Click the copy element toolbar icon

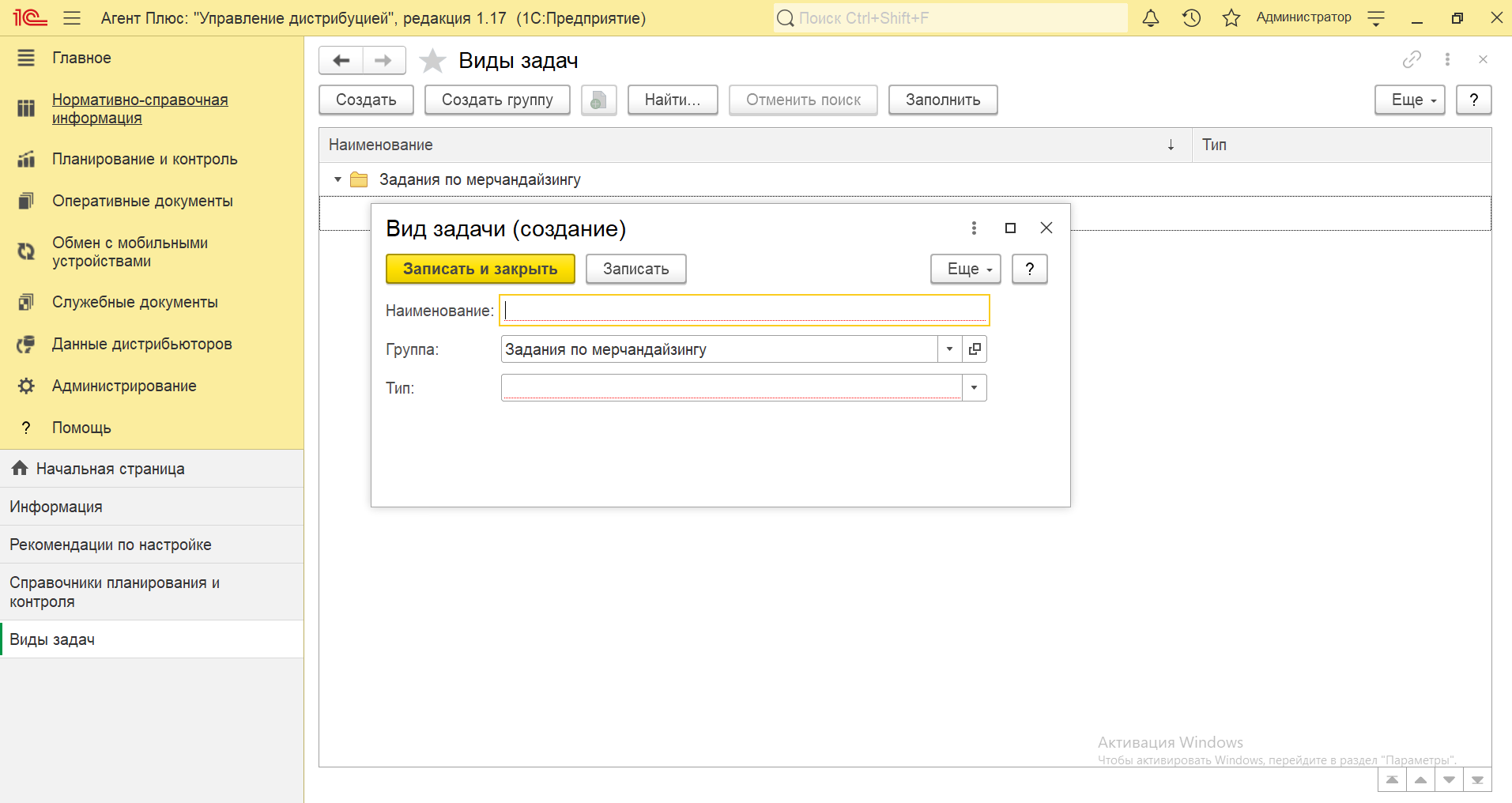point(598,100)
